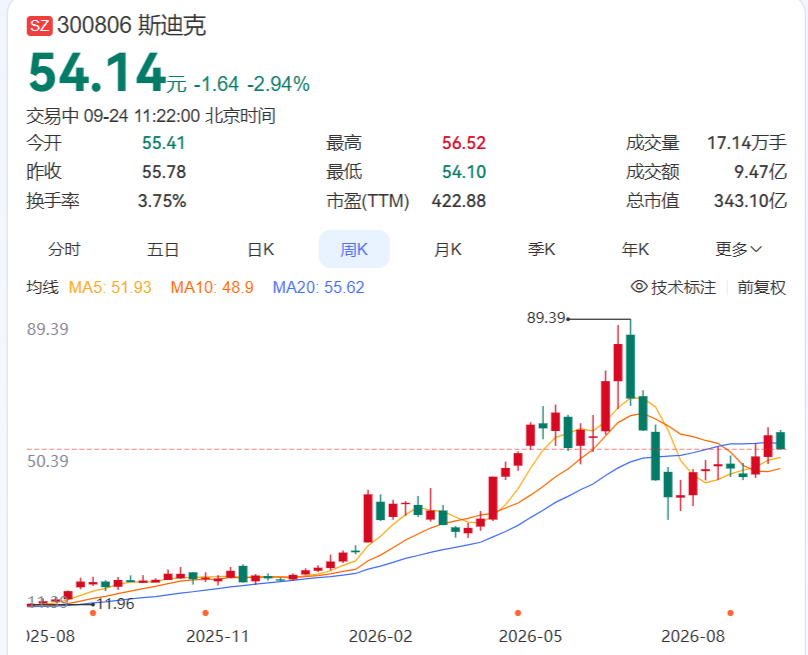This screenshot has height=655, width=808.
Task: Select the 周K chart tab
Action: click(x=354, y=249)
